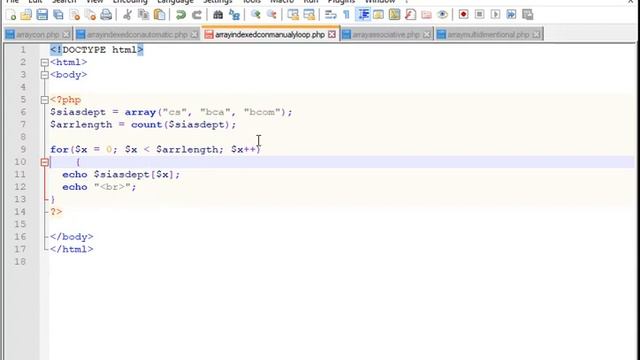Screen dimensions: 640x360
Task: Open the Encoding menu
Action: coord(130,2)
